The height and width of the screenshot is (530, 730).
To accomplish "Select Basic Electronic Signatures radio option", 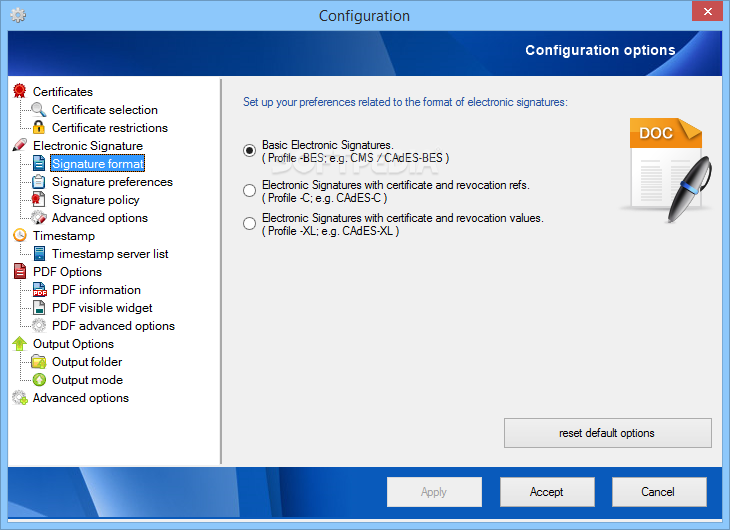I will point(250,150).
